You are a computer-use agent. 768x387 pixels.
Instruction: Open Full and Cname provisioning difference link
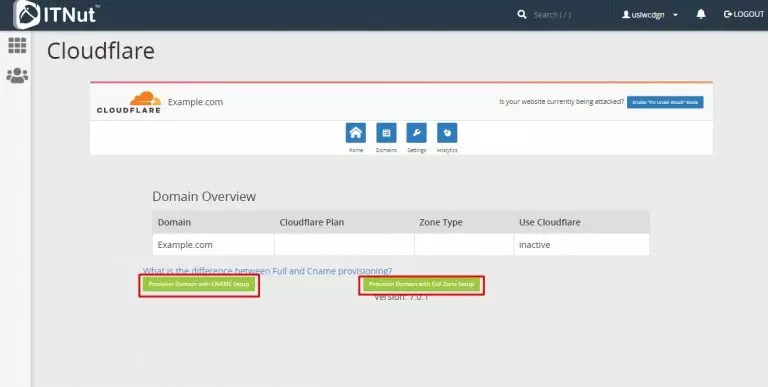pyautogui.click(x=267, y=271)
